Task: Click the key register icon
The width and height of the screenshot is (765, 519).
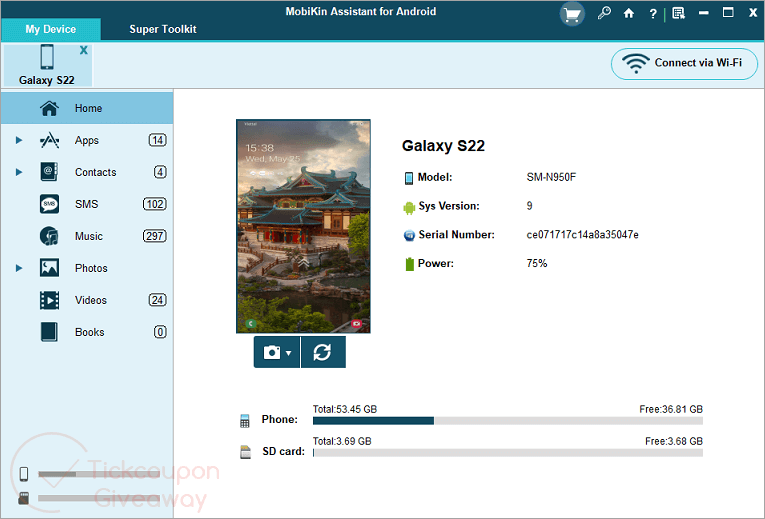Action: tap(604, 13)
